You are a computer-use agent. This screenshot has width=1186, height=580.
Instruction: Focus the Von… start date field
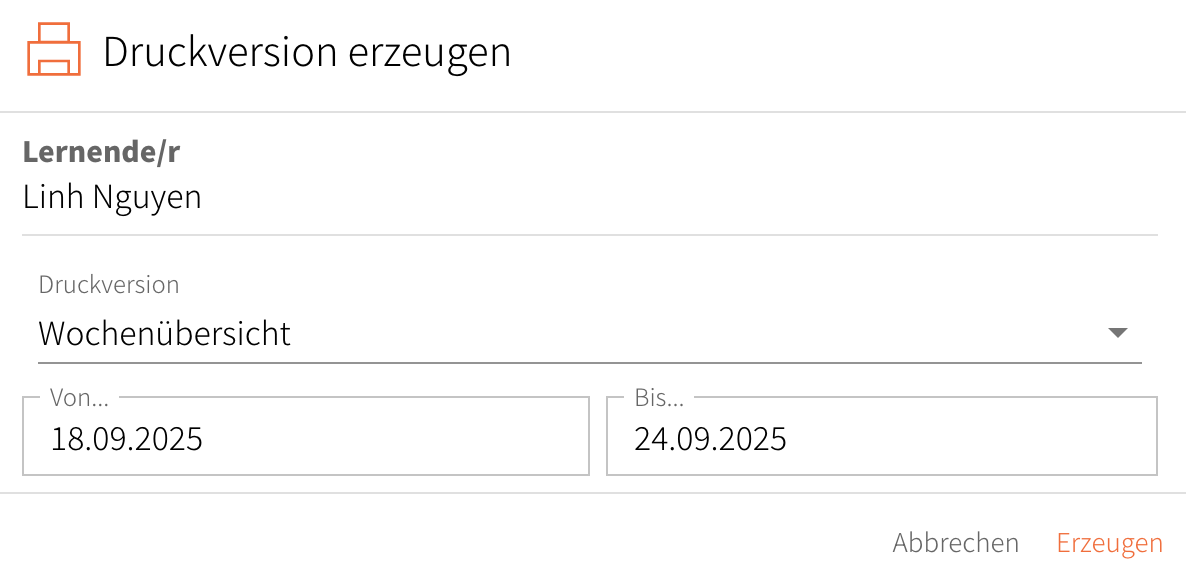(305, 438)
